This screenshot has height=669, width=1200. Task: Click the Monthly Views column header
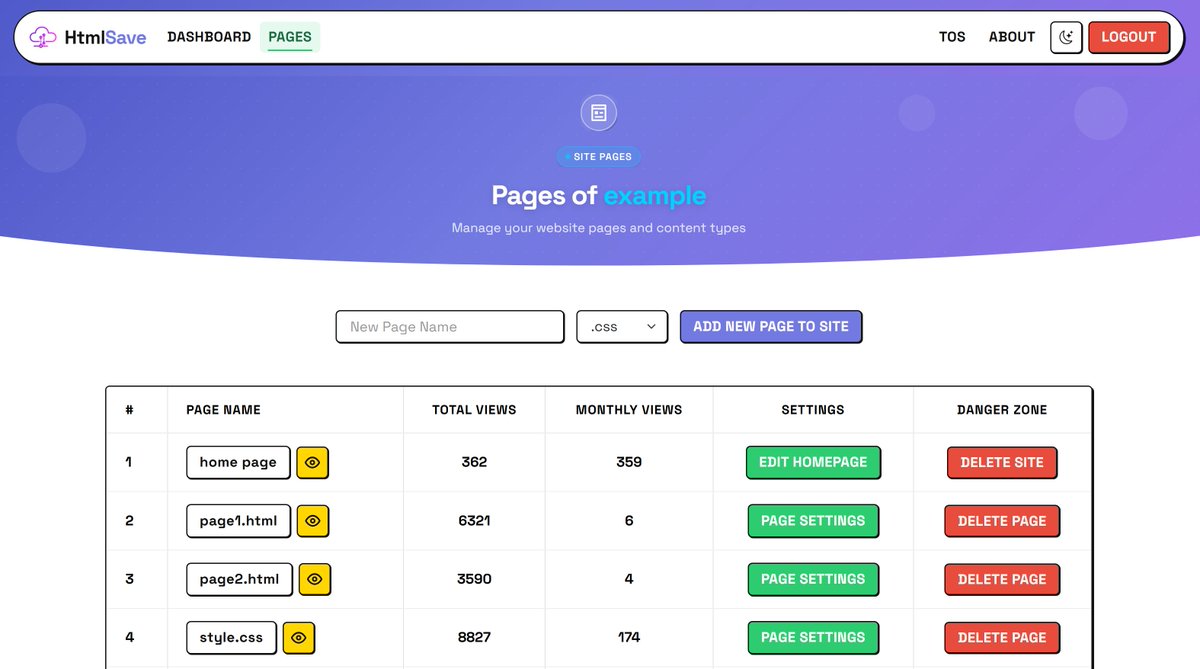(629, 410)
